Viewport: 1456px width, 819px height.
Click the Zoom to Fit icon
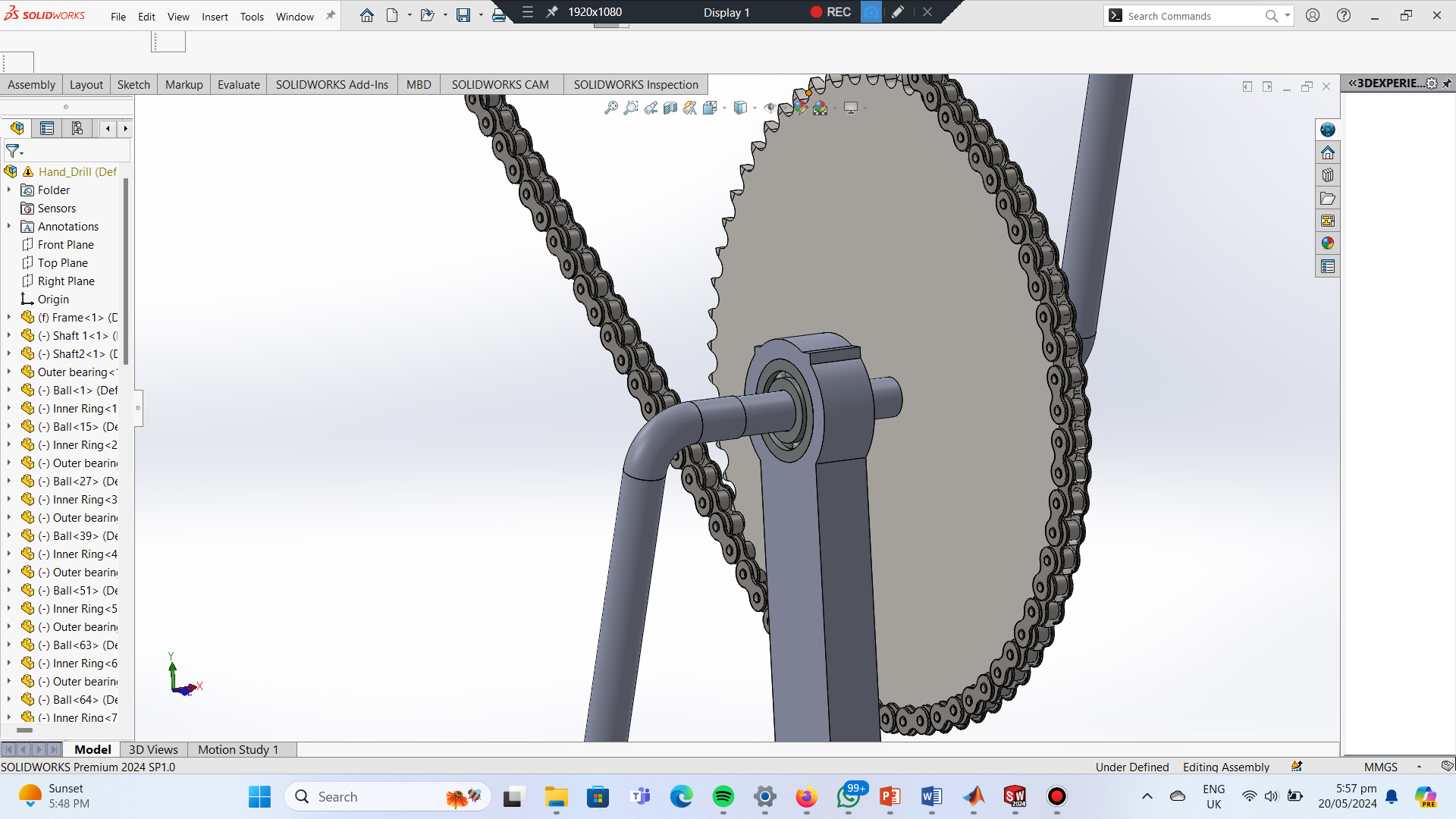tap(610, 108)
